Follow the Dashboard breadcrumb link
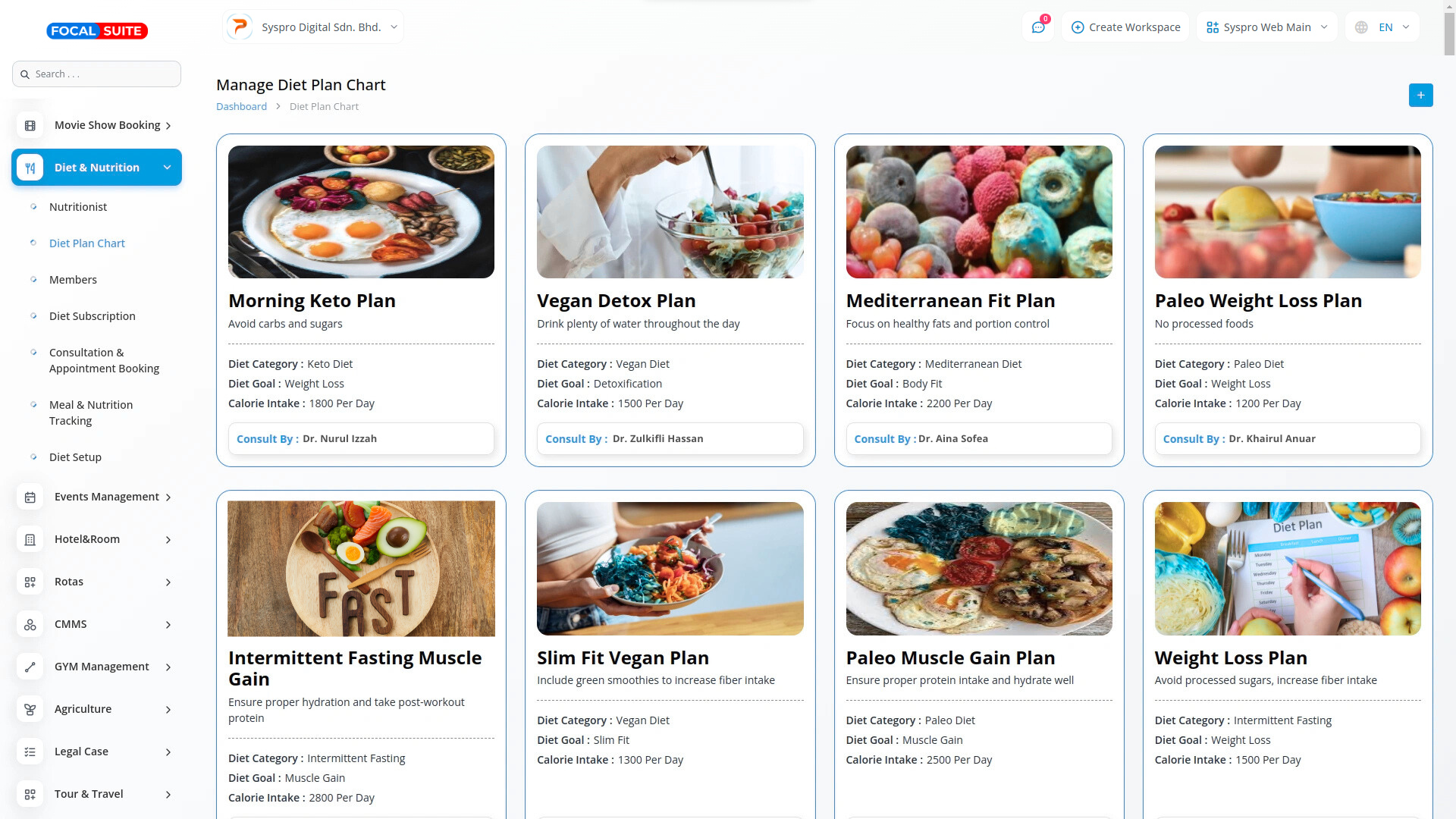This screenshot has height=819, width=1456. click(x=241, y=107)
